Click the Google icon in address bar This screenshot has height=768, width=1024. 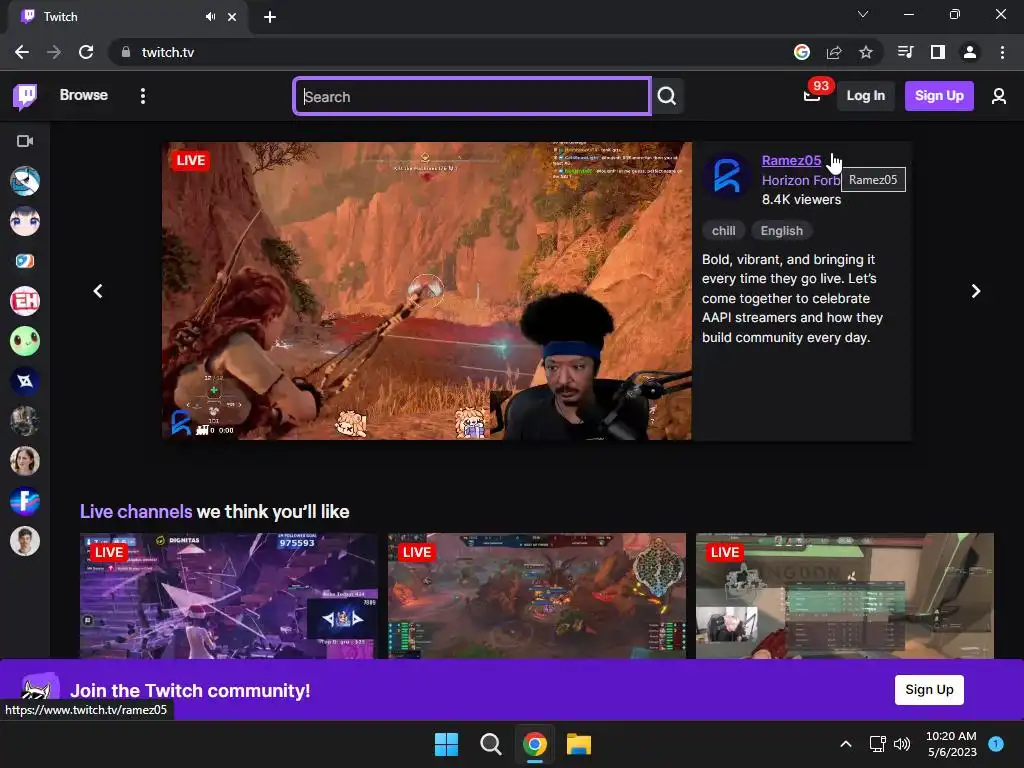[802, 52]
